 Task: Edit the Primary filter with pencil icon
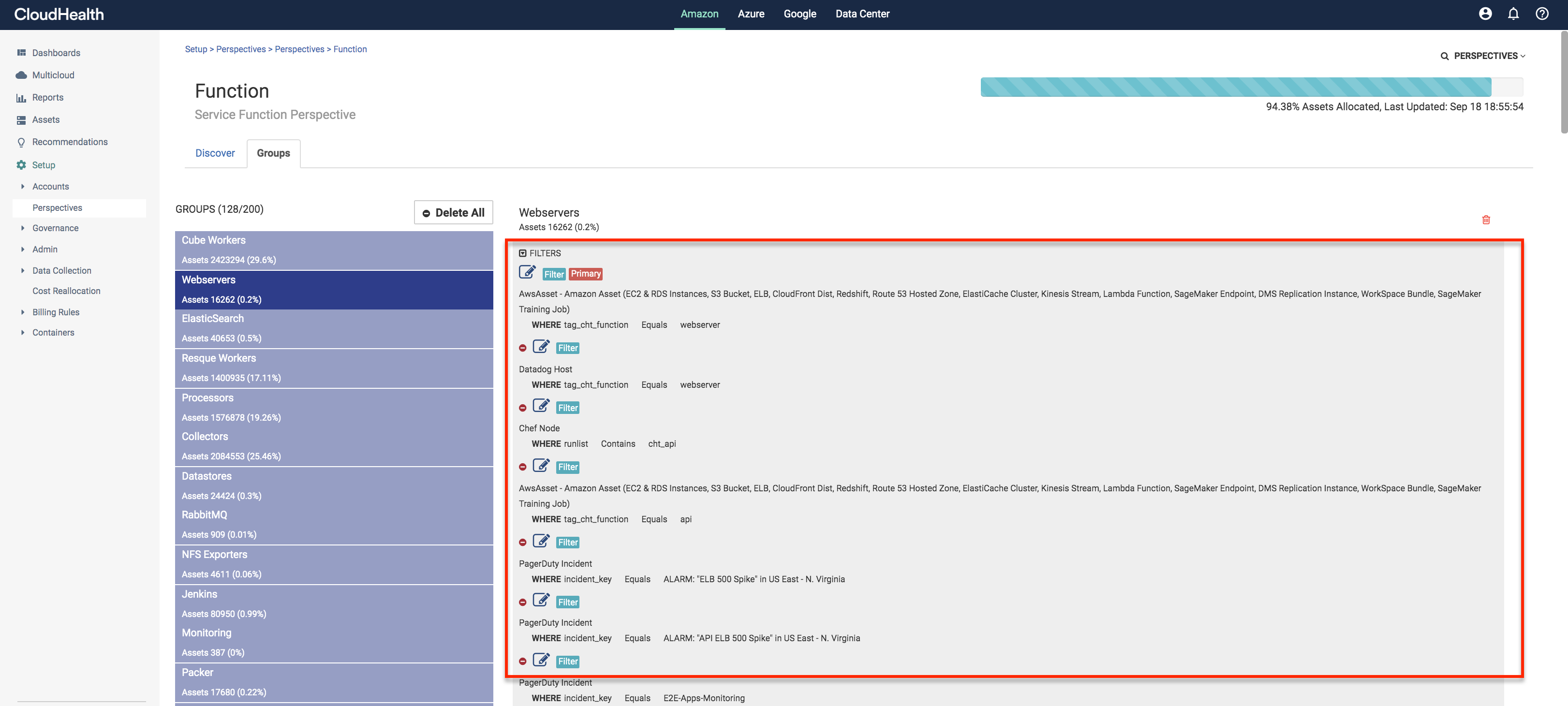click(527, 272)
